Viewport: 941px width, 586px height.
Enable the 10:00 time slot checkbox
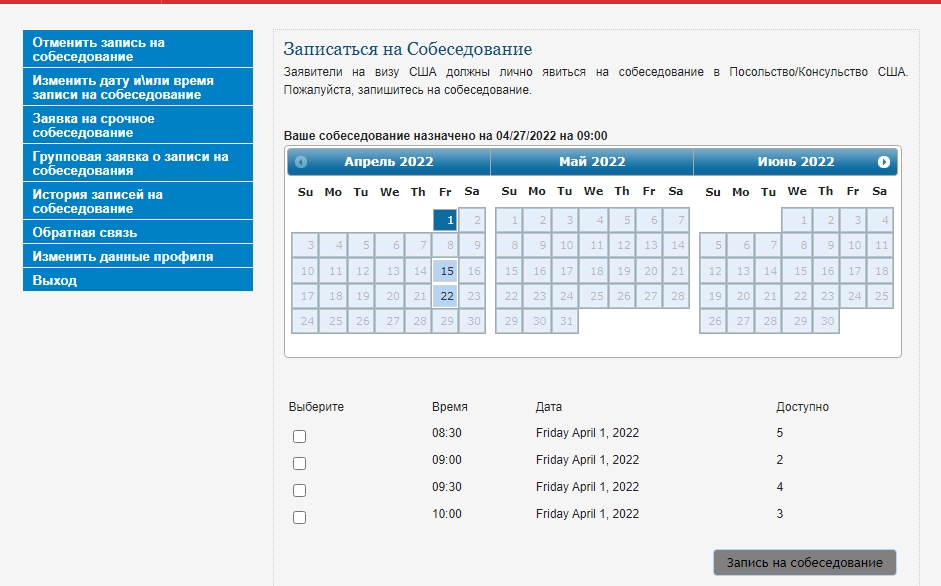299,517
